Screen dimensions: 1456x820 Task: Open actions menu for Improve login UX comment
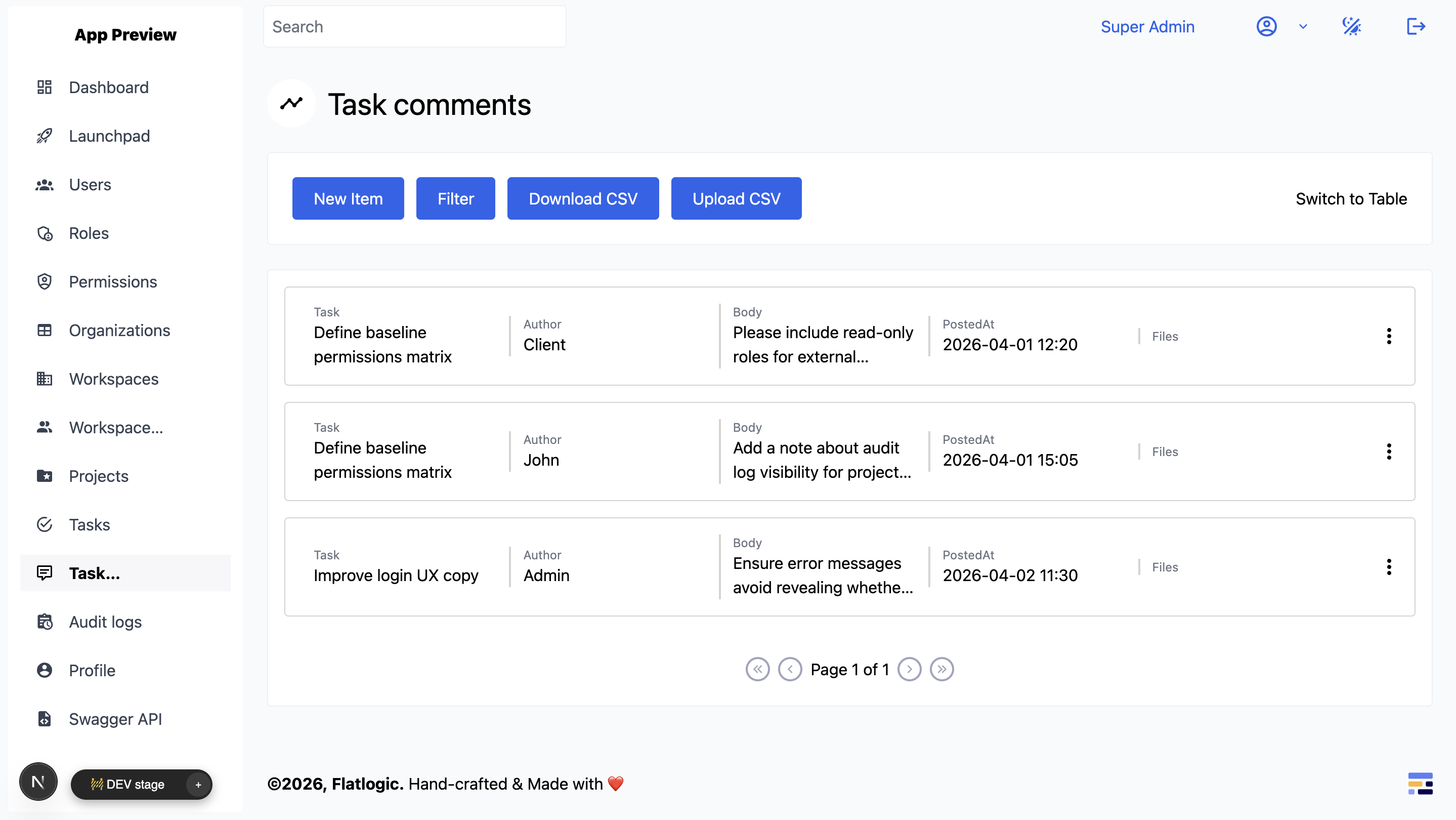(1389, 566)
